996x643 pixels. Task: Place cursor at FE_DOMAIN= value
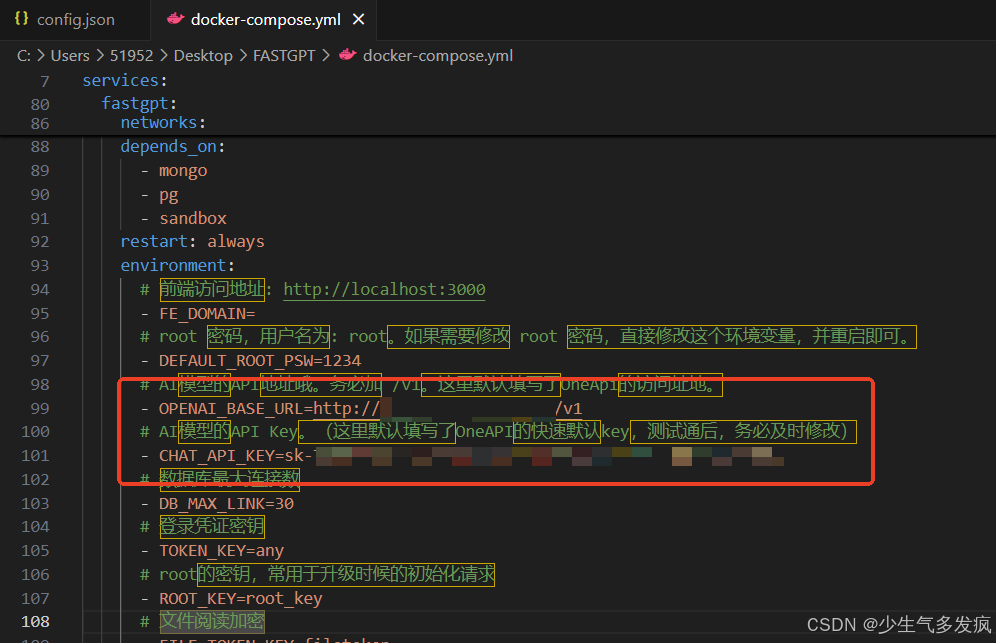pyautogui.click(x=207, y=314)
